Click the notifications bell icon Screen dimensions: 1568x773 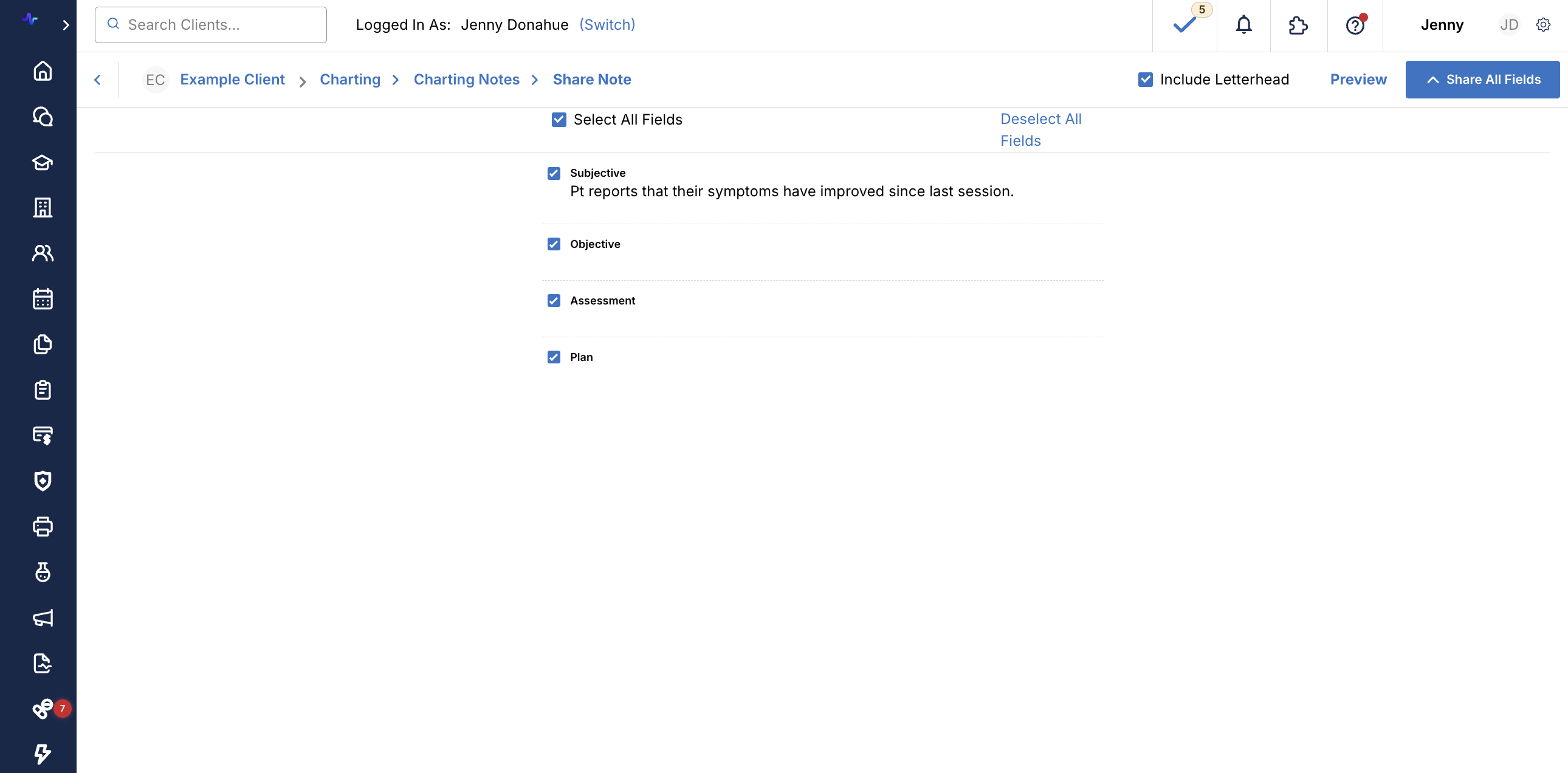click(x=1243, y=25)
